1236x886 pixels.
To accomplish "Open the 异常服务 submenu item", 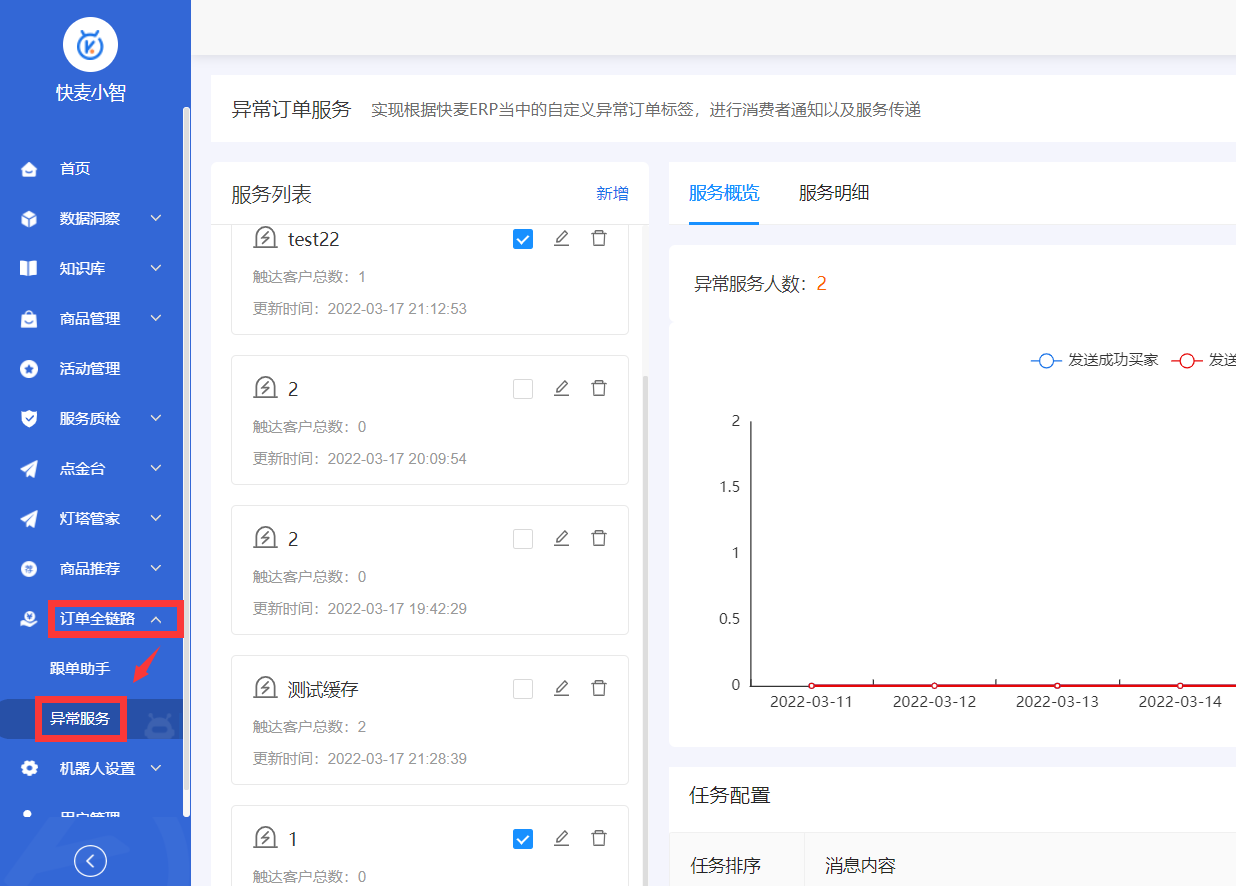I will [x=80, y=719].
